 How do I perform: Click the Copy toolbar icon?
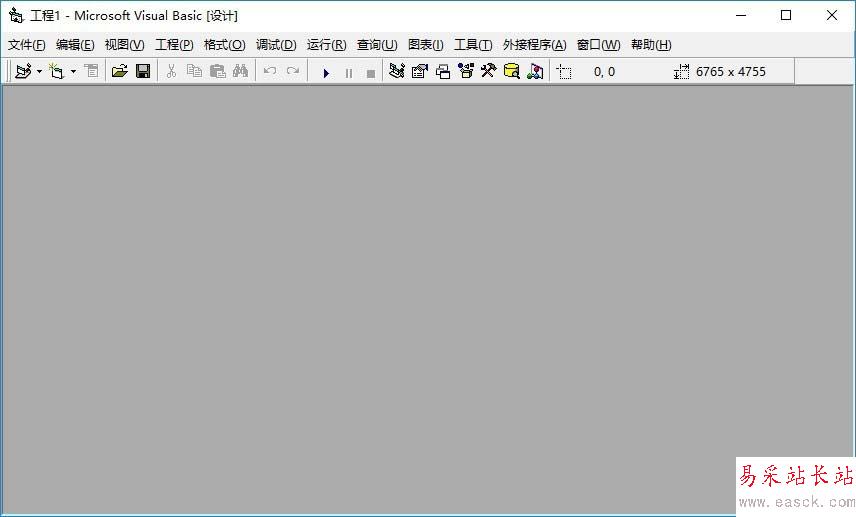(194, 71)
